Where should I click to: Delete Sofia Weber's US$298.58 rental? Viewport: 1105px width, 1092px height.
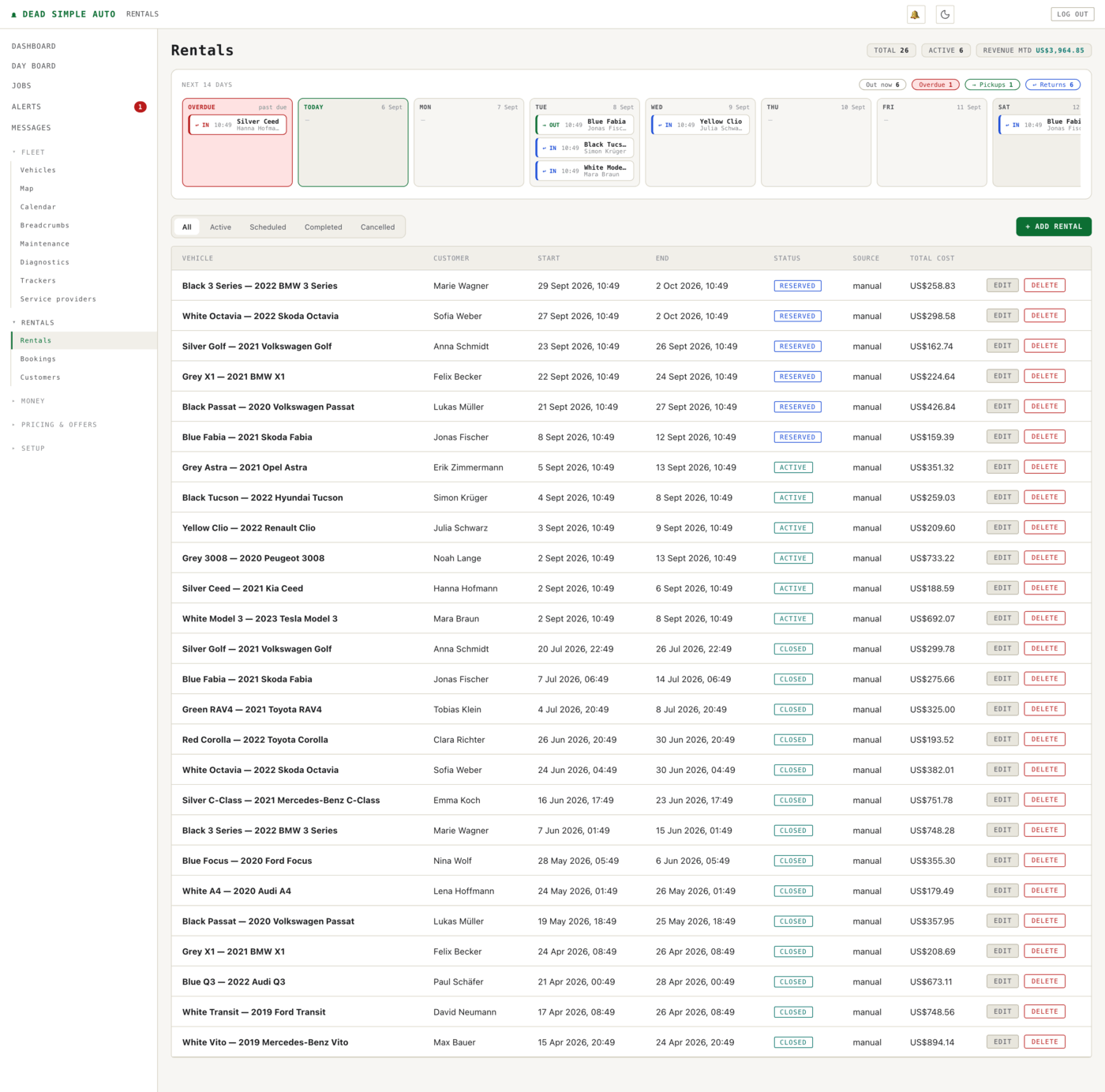click(1044, 316)
